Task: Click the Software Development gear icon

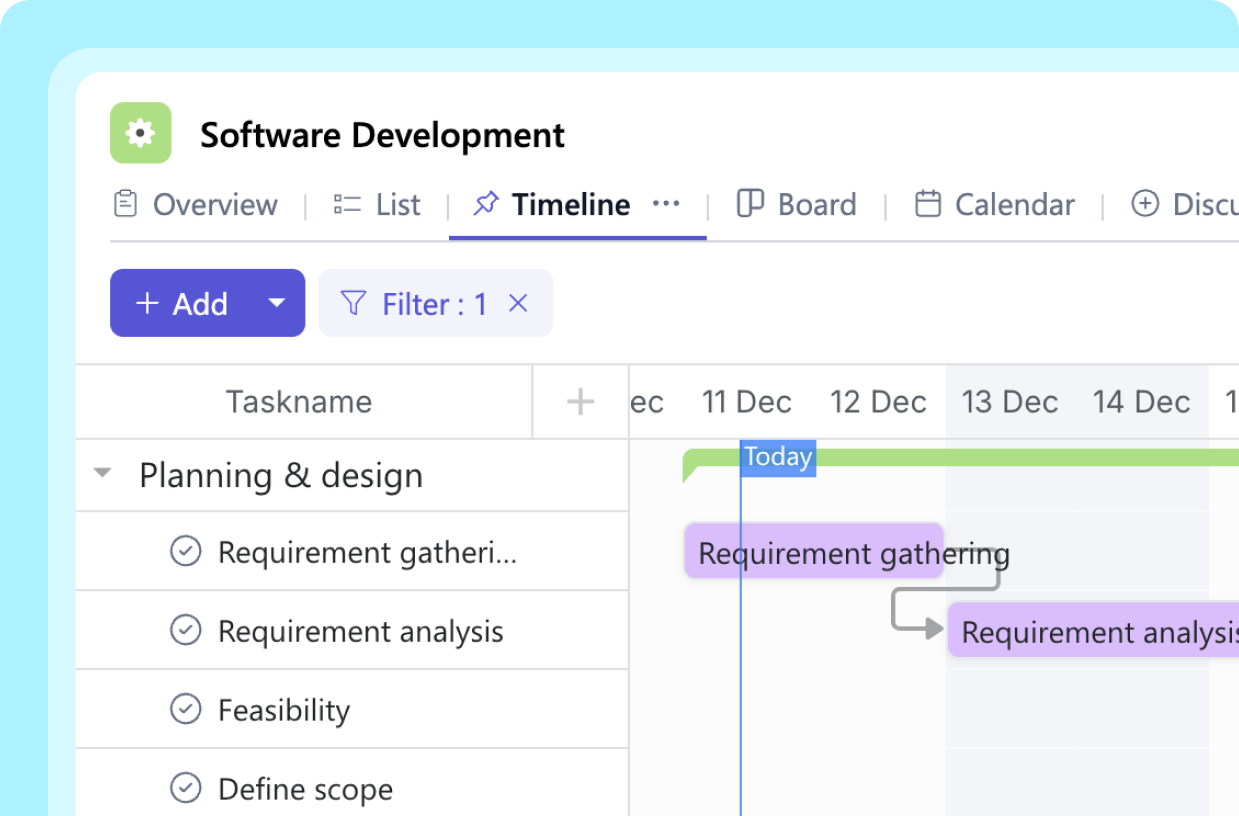Action: 140,133
